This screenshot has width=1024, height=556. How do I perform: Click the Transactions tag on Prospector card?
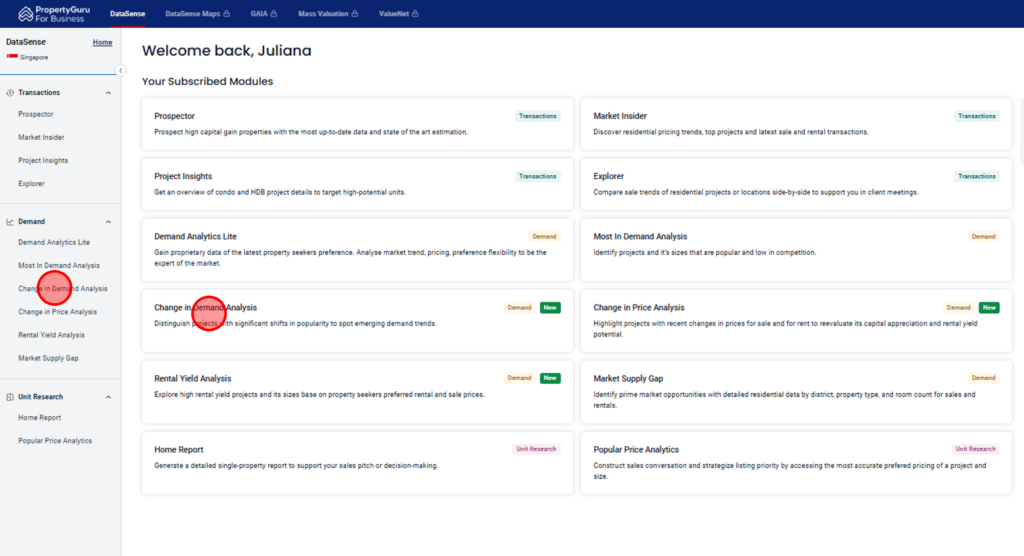(x=537, y=116)
